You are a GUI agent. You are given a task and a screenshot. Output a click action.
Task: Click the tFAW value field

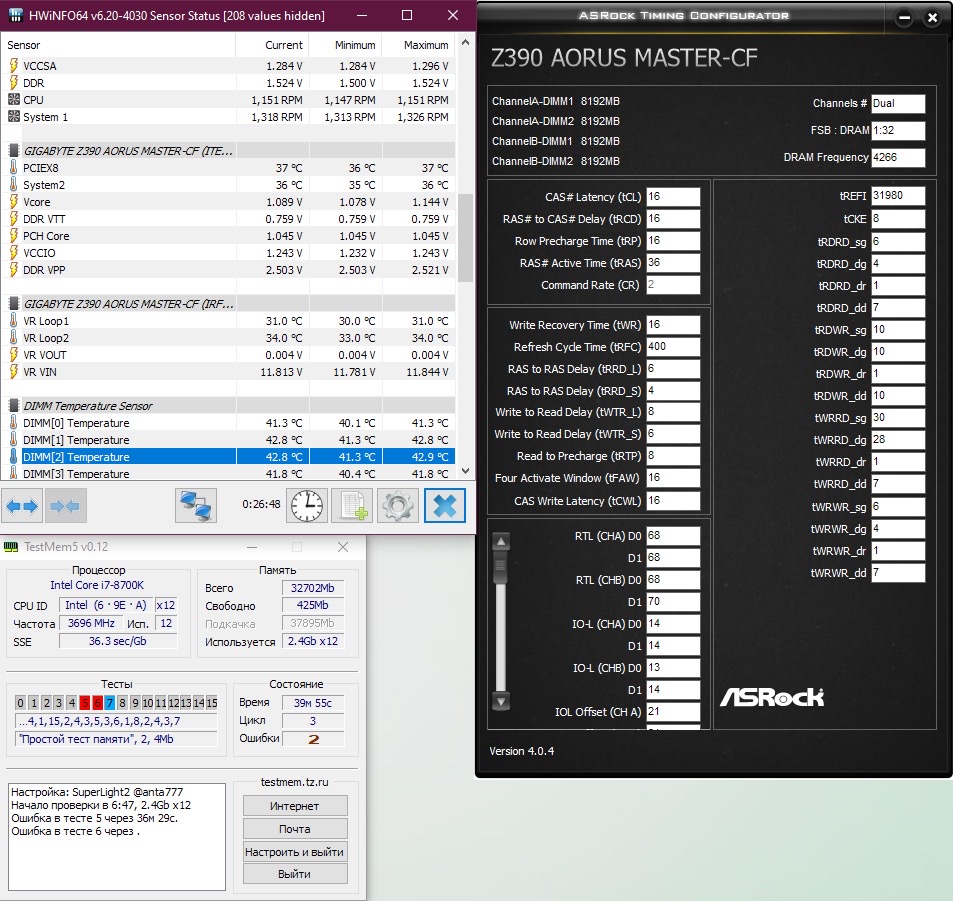click(673, 478)
